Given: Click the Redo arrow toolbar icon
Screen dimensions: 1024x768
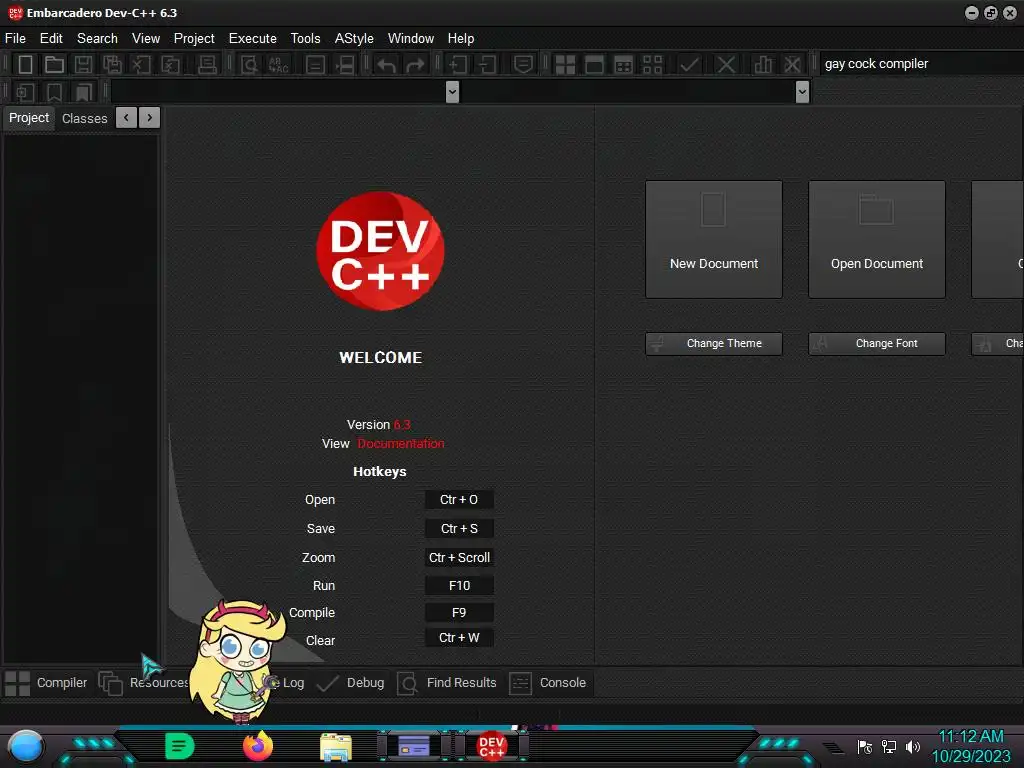Looking at the screenshot, I should coord(415,64).
